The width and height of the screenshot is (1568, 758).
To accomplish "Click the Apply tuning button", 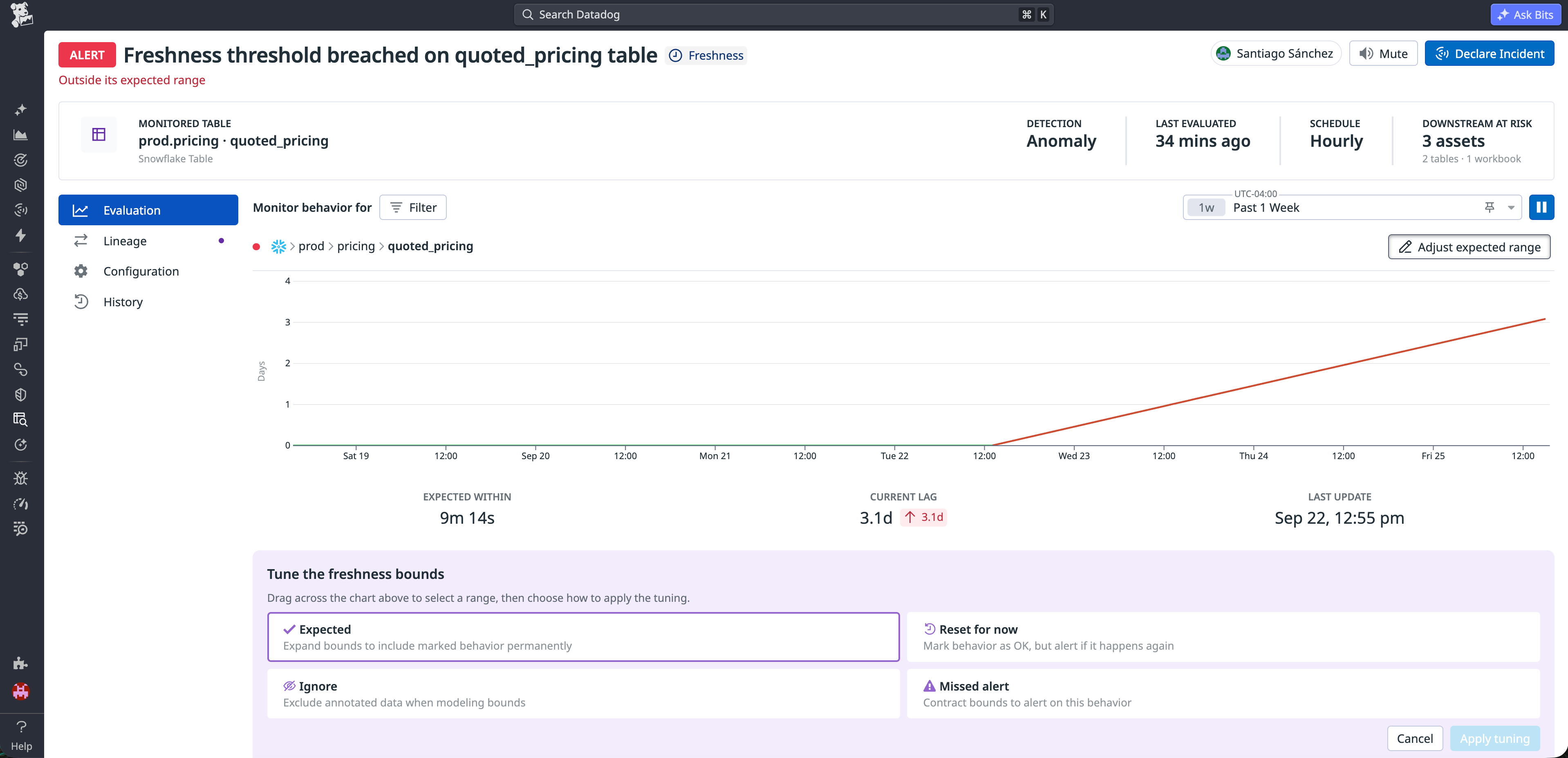I will (1494, 738).
